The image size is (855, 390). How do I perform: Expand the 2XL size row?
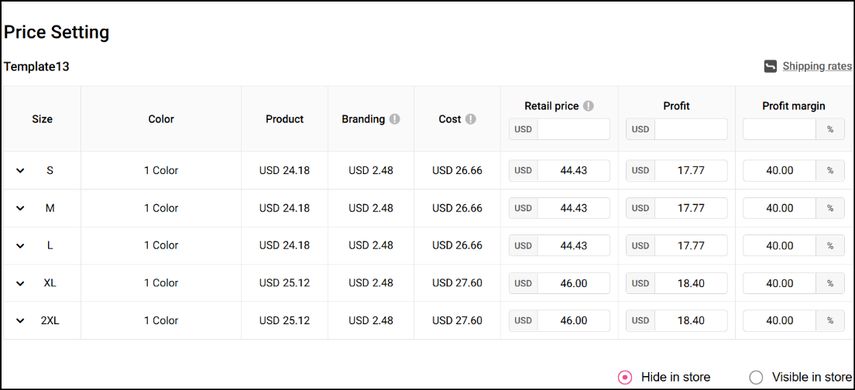(20, 321)
